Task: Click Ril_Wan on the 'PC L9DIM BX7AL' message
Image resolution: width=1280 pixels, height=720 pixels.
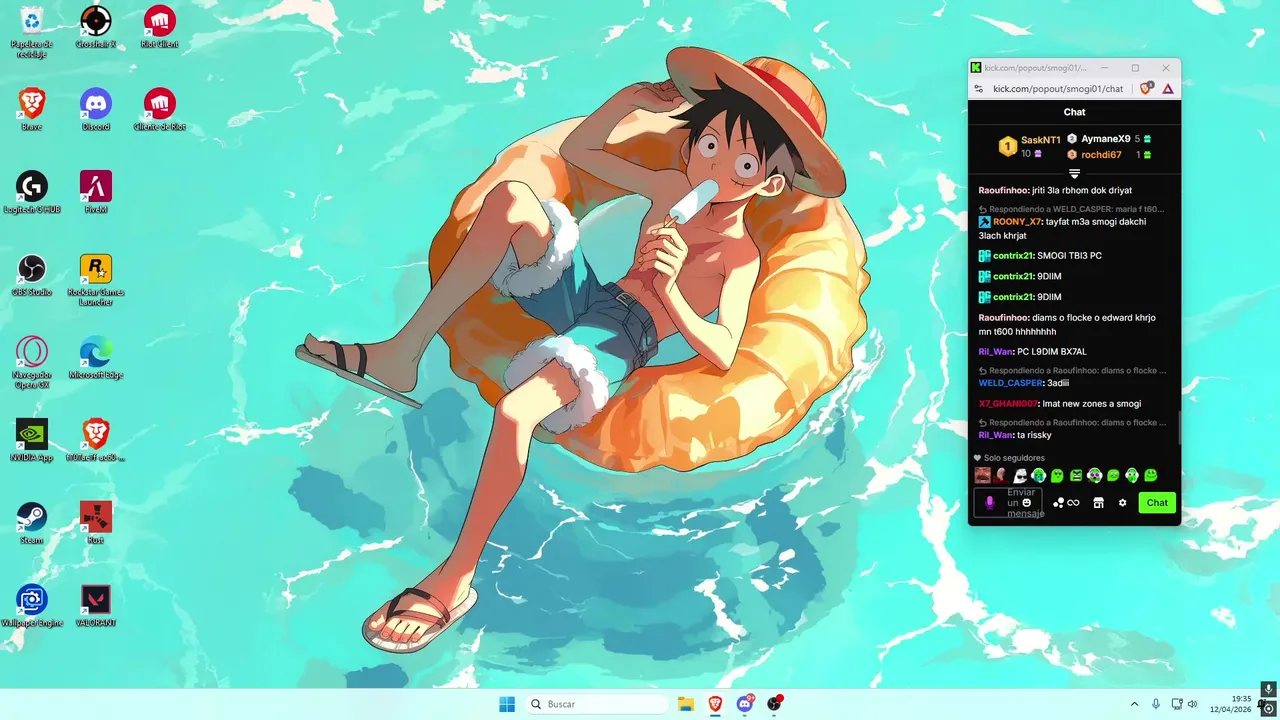Action: [996, 352]
